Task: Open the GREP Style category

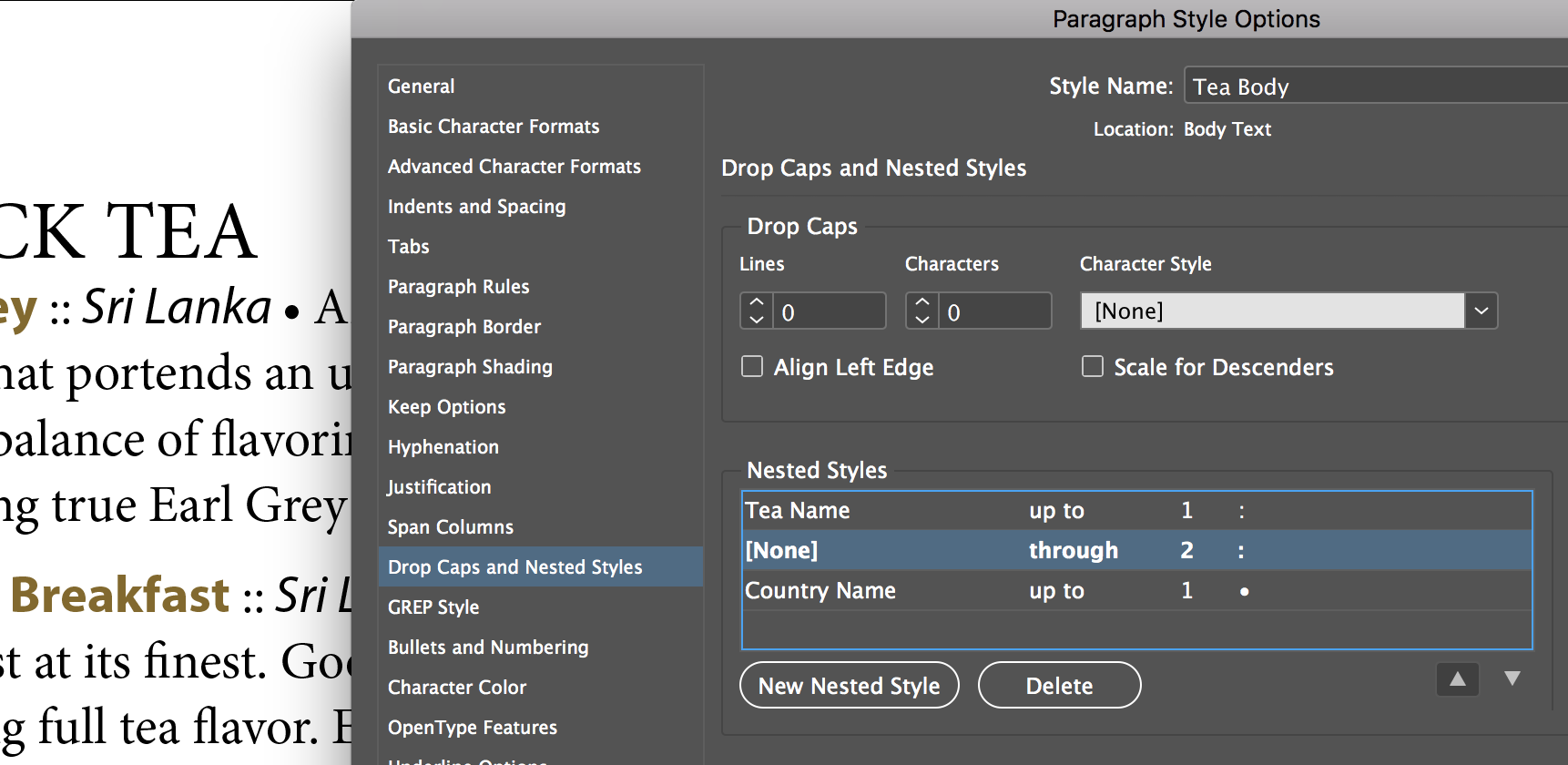Action: click(541, 607)
